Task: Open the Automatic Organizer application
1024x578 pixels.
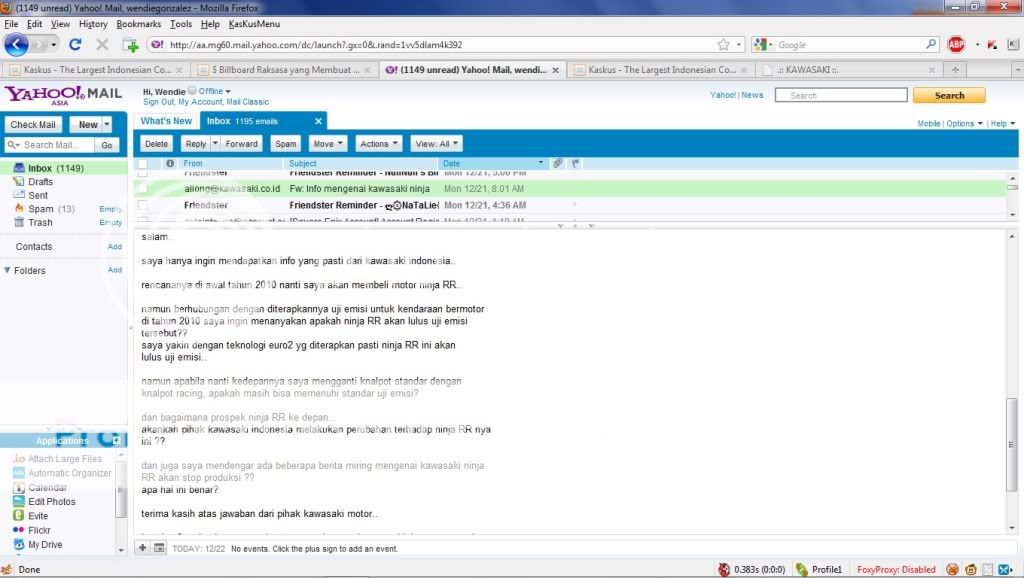Action: [62, 473]
